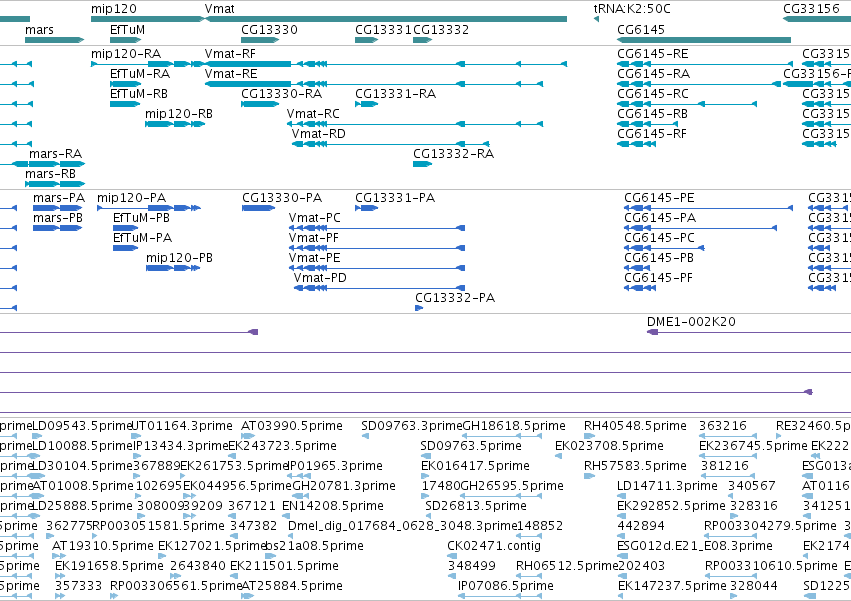Screen dimensions: 851x601
Task: Open the CG13331 gene label
Action: point(383,29)
